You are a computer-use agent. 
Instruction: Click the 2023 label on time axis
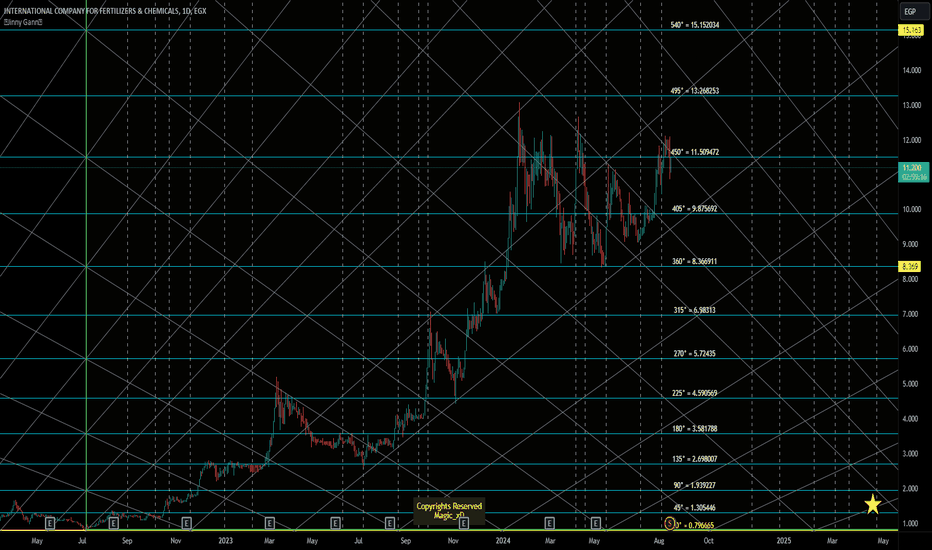(225, 540)
